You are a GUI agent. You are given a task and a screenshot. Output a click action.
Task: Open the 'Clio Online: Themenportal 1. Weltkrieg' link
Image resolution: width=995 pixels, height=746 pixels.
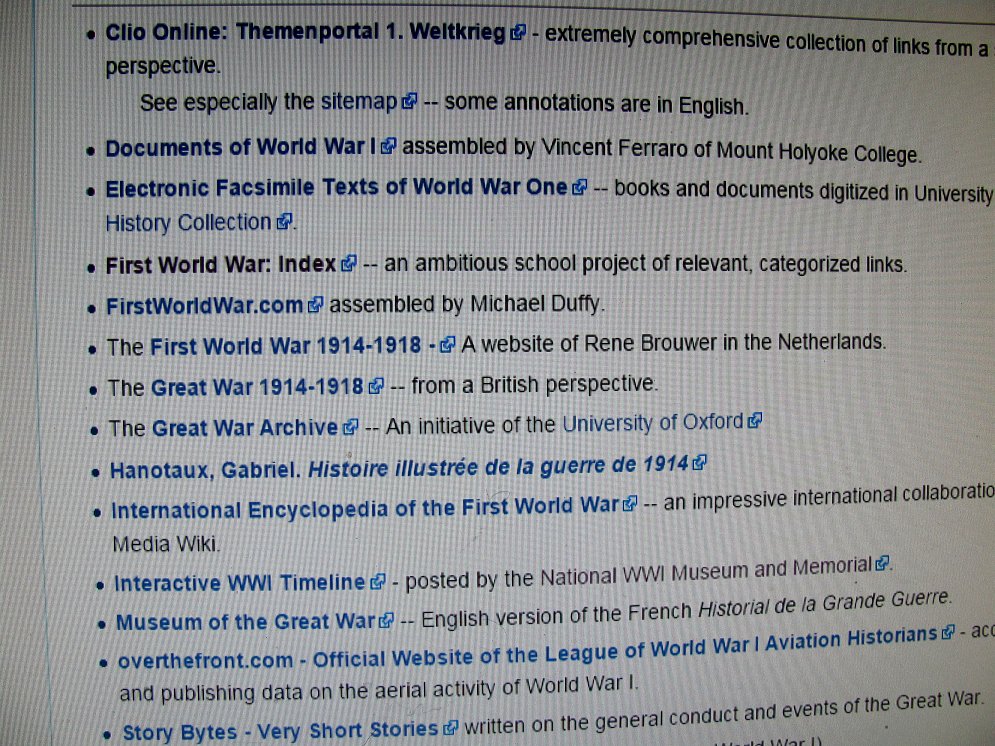(305, 32)
